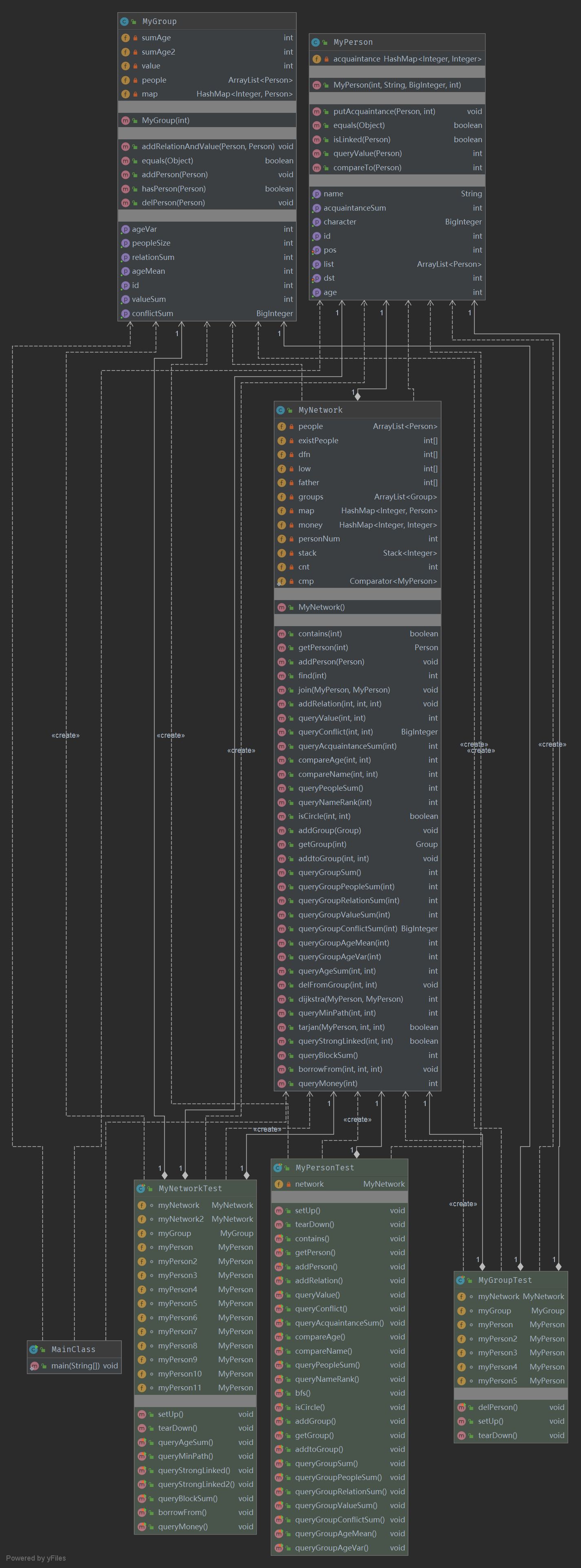This screenshot has height=1568, width=581.
Task: Click the property icon beside acquaintanceSum
Action: (x=317, y=208)
